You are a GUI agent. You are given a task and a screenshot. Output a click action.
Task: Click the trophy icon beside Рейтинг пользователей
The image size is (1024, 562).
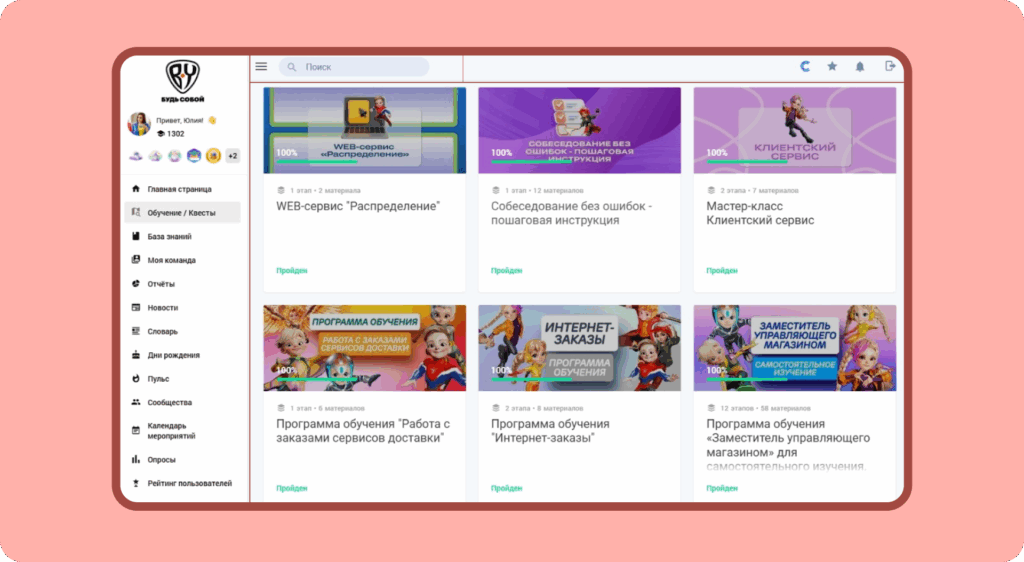pyautogui.click(x=136, y=484)
